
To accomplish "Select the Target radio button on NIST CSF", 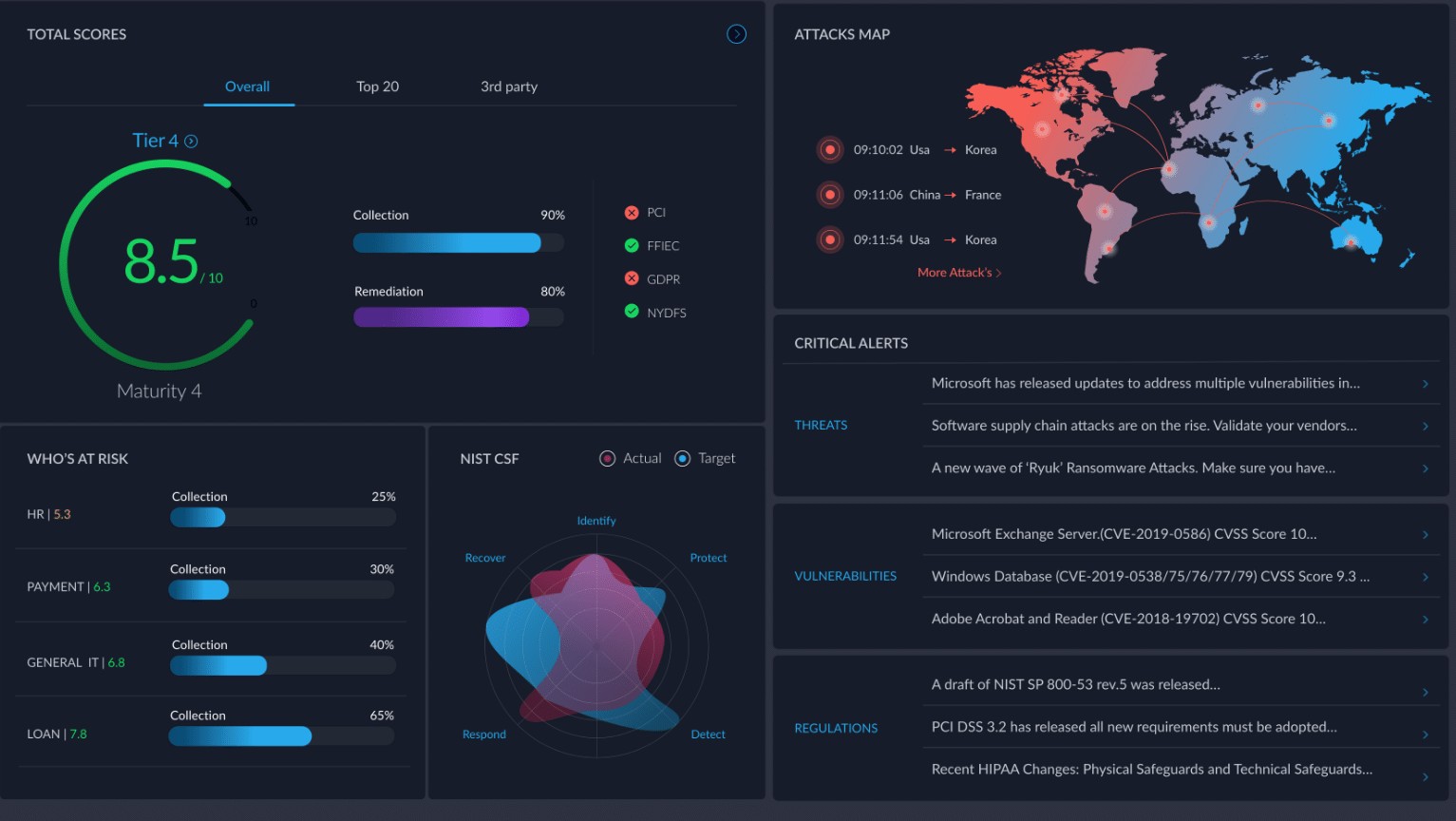I will pyautogui.click(x=682, y=458).
